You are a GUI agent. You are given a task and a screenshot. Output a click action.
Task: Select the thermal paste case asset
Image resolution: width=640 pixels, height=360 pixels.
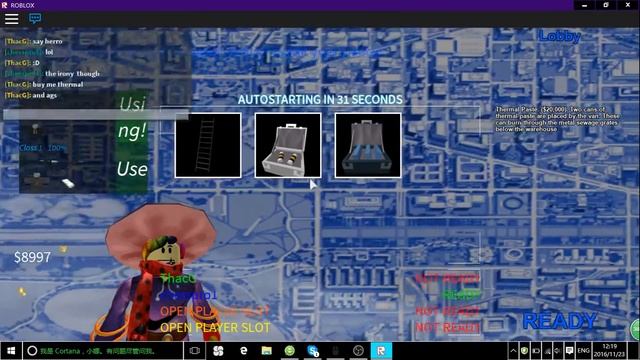(288, 145)
